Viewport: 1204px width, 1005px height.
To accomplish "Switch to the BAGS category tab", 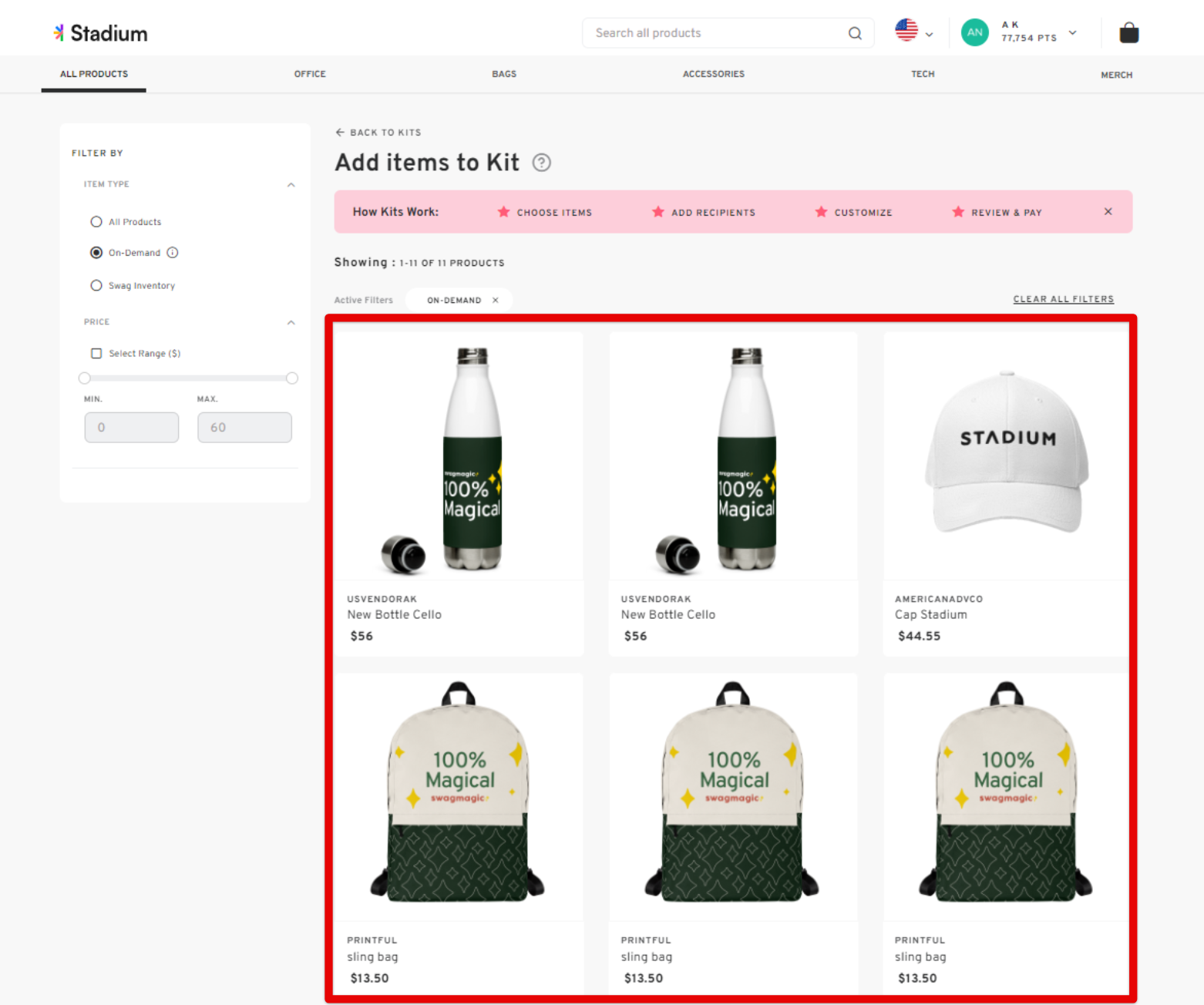I will 503,73.
